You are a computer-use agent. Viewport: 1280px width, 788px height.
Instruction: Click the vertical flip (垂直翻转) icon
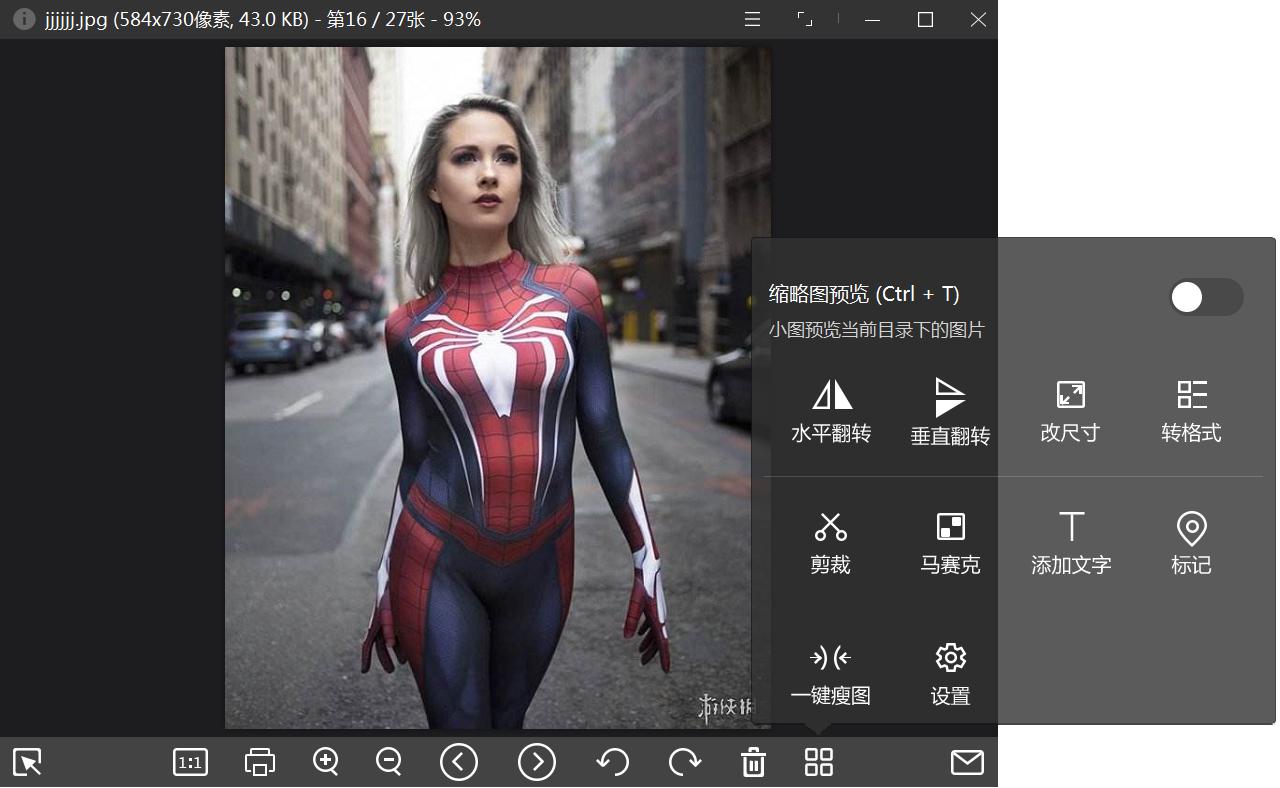pos(950,397)
